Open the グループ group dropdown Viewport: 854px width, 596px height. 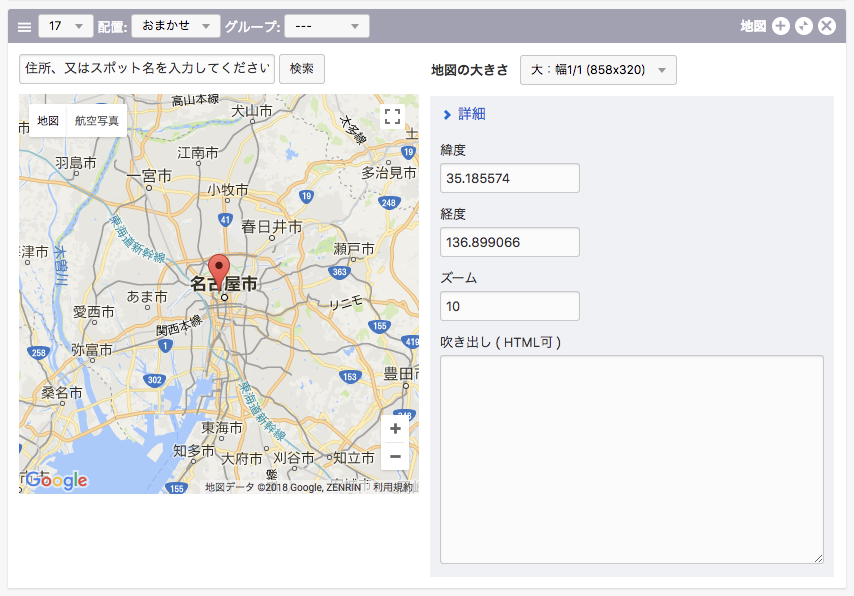(x=326, y=27)
